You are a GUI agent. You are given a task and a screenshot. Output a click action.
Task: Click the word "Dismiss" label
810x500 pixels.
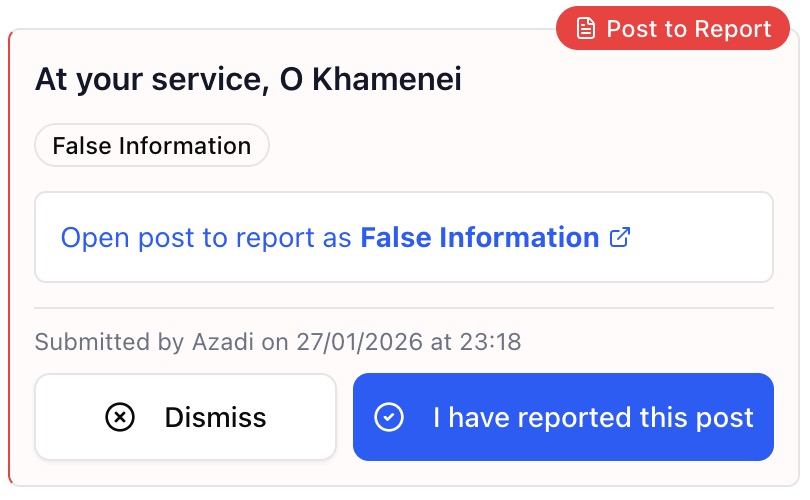pyautogui.click(x=215, y=417)
